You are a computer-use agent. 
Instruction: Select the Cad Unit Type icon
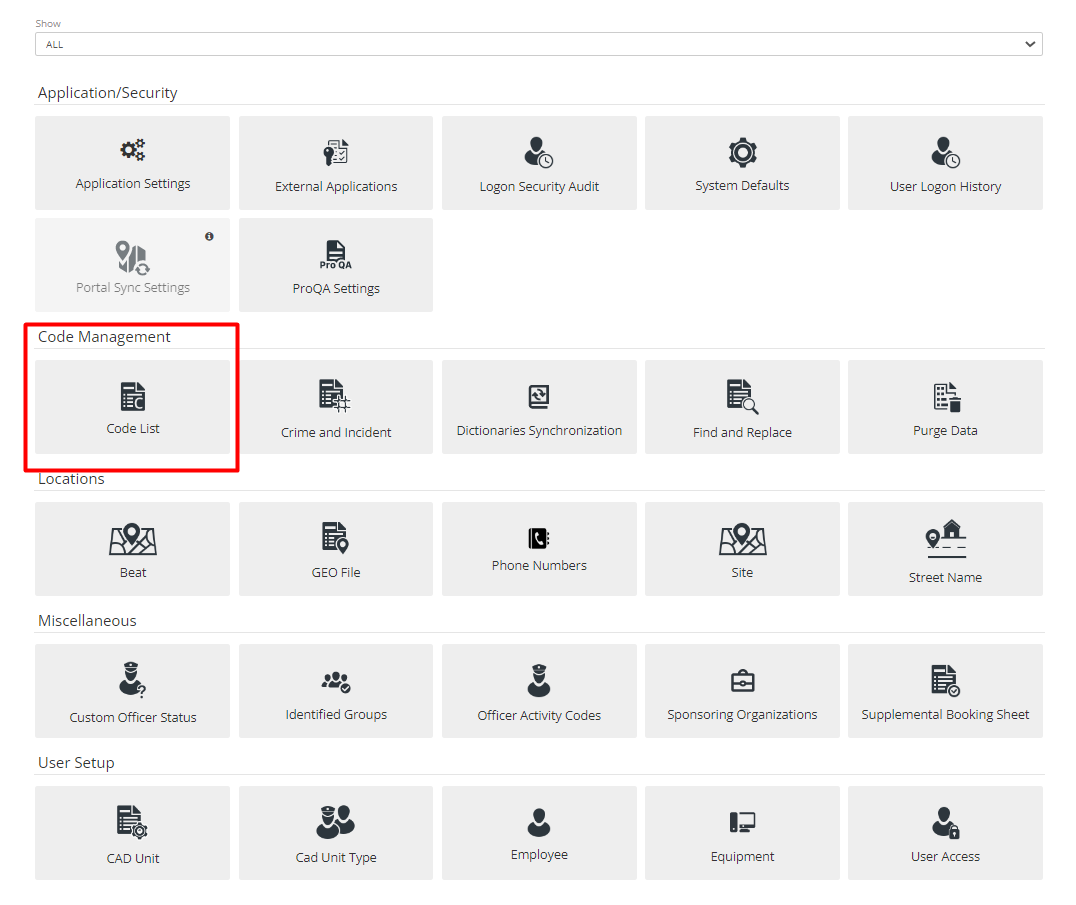pyautogui.click(x=335, y=833)
